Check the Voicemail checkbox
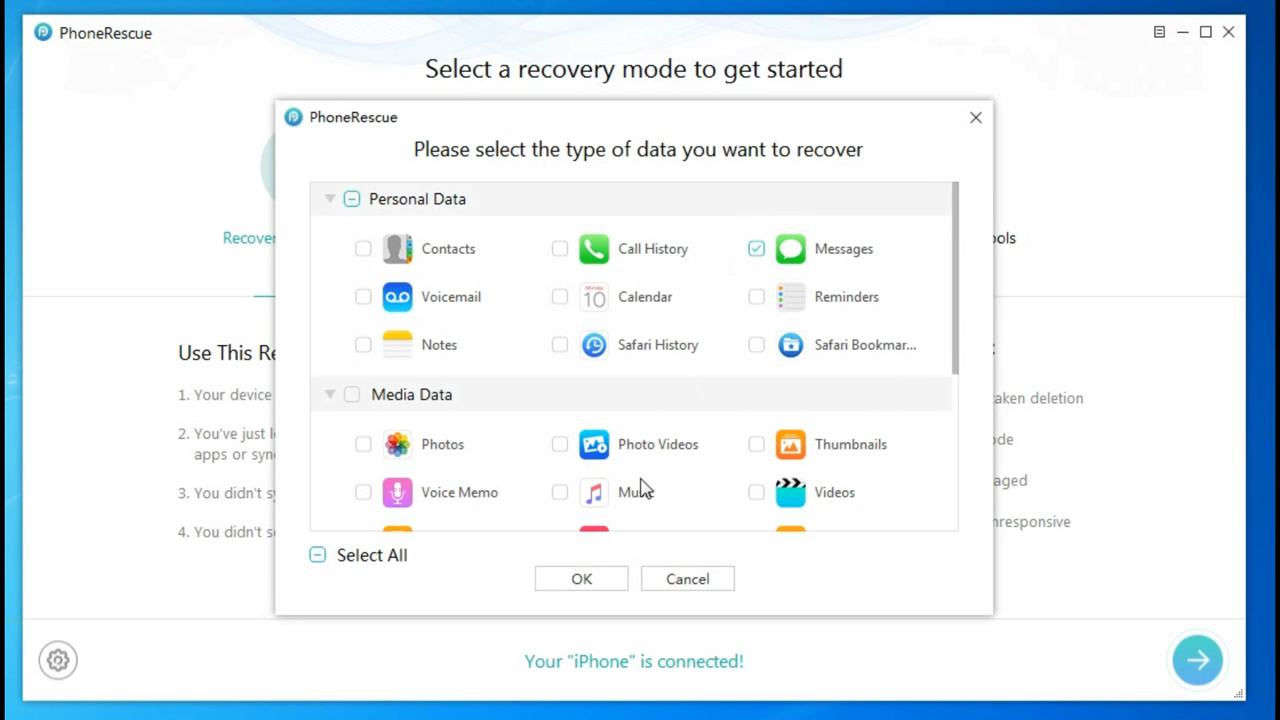 pyautogui.click(x=363, y=297)
